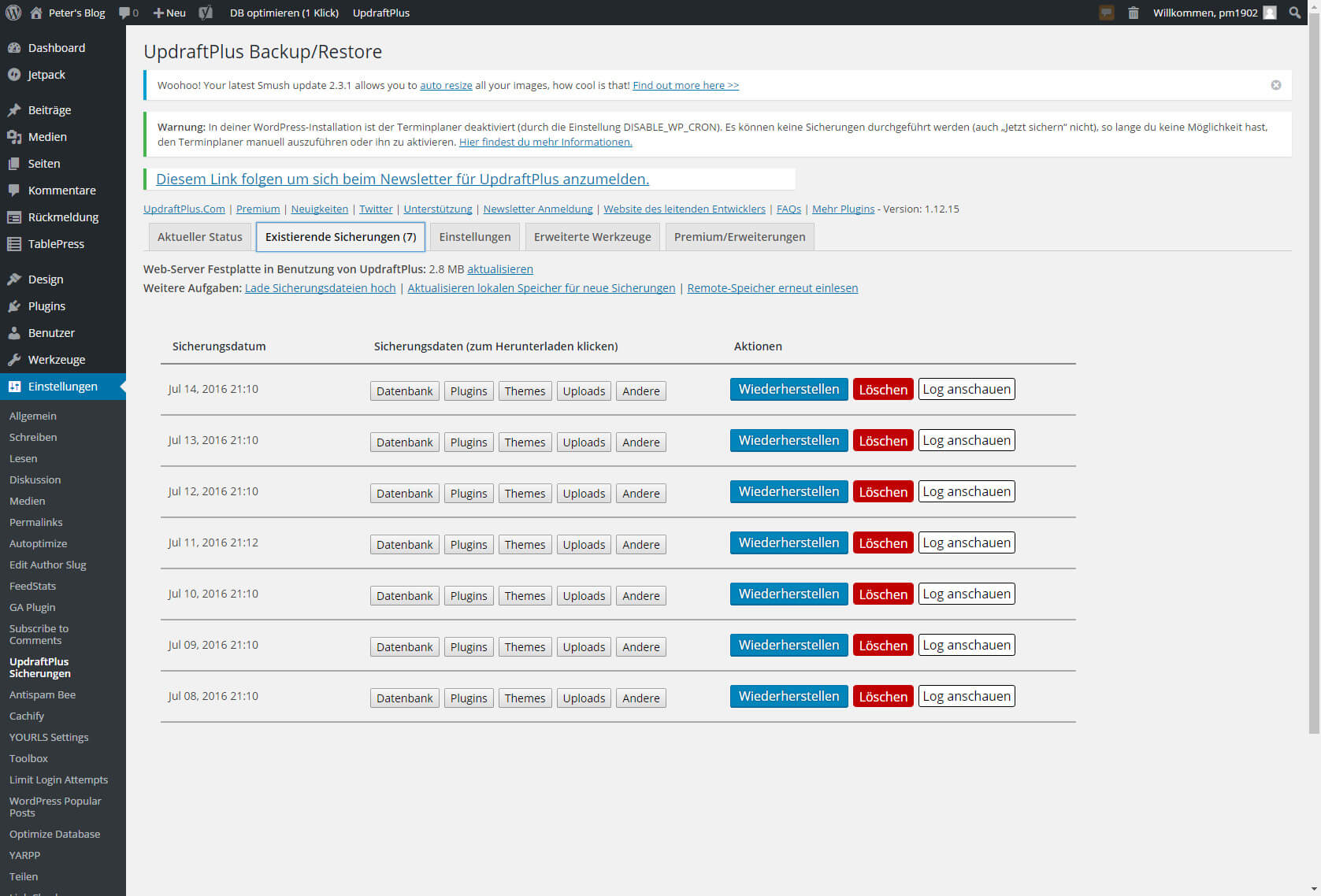The height and width of the screenshot is (896, 1321).
Task: Open the Erweiterte Werkzeuge tab
Action: point(592,237)
